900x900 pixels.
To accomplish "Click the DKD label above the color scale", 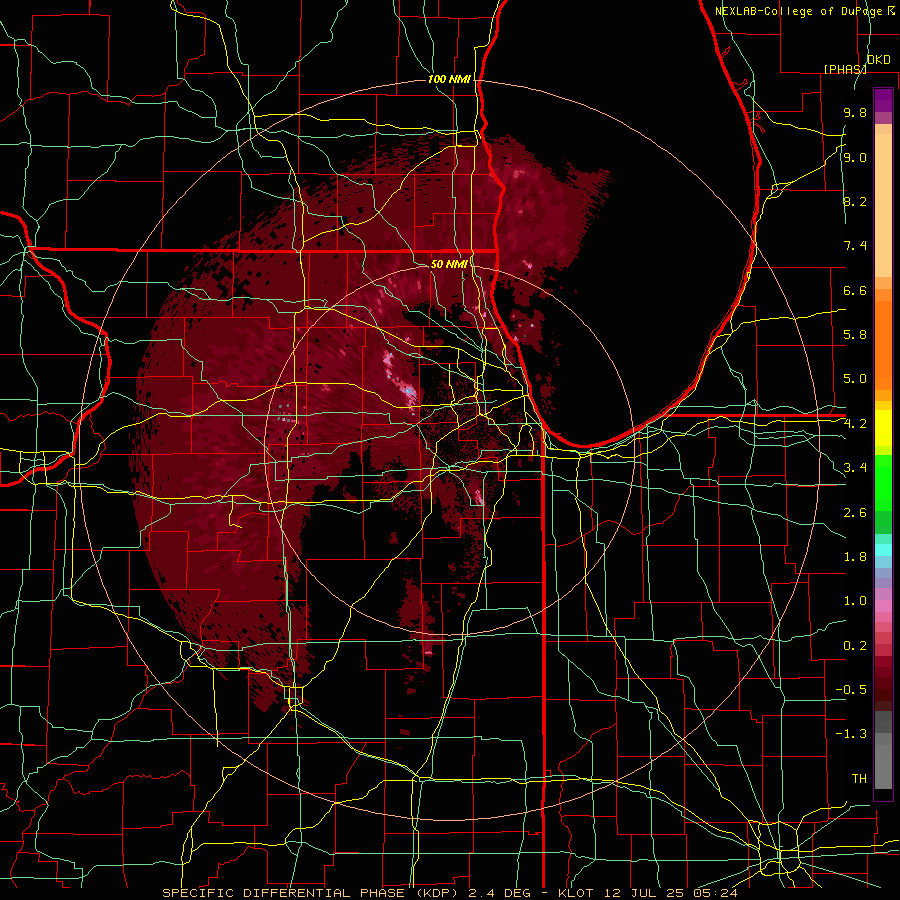I will (878, 59).
